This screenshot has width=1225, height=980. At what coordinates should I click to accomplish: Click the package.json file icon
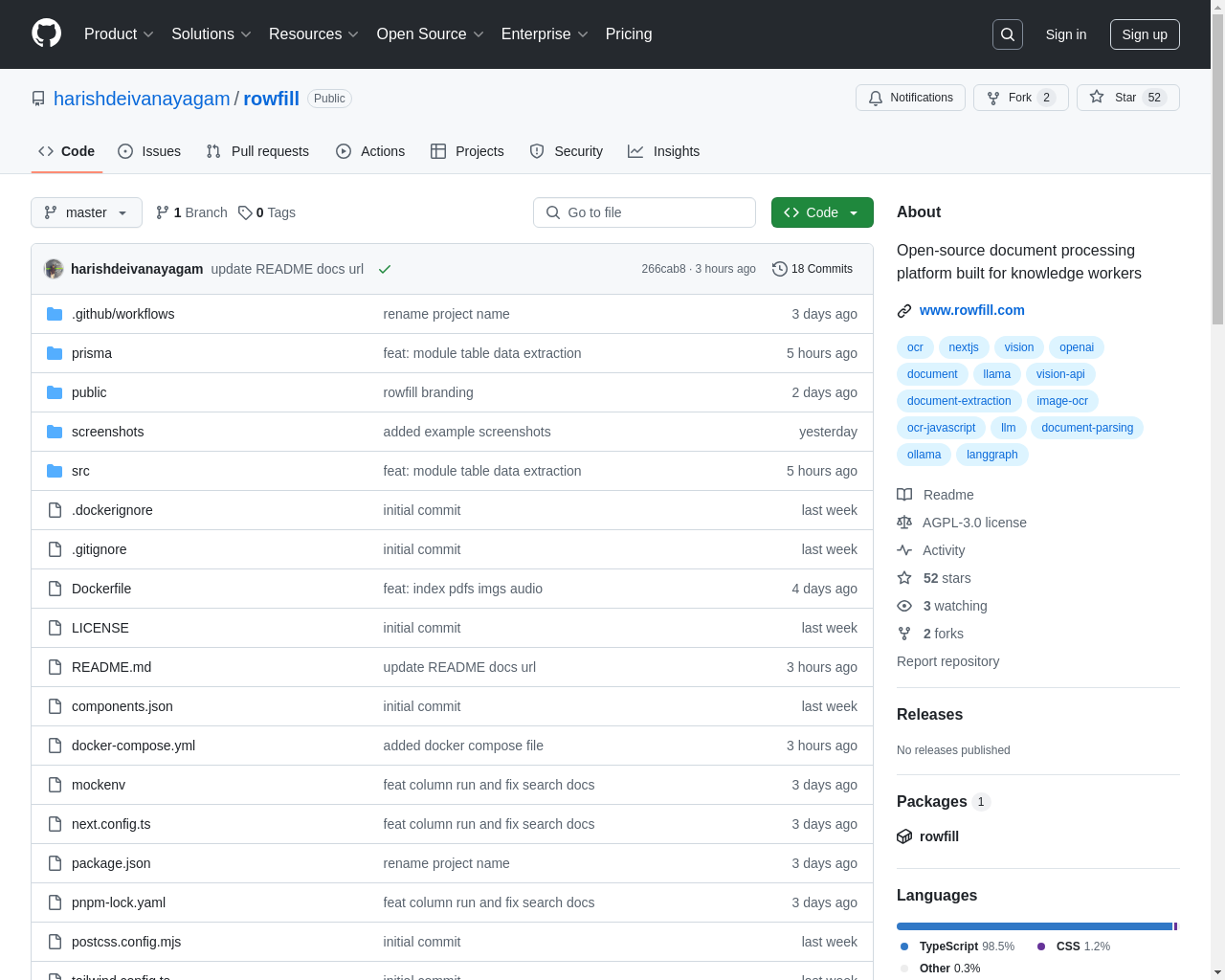point(55,863)
